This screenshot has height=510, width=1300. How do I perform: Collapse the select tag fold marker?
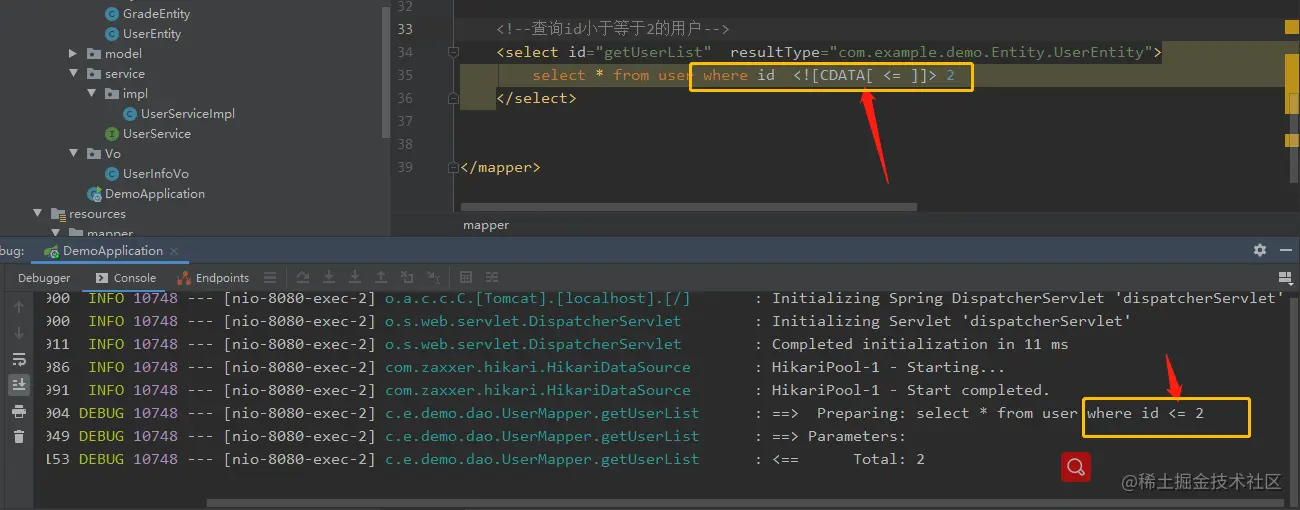pos(453,52)
